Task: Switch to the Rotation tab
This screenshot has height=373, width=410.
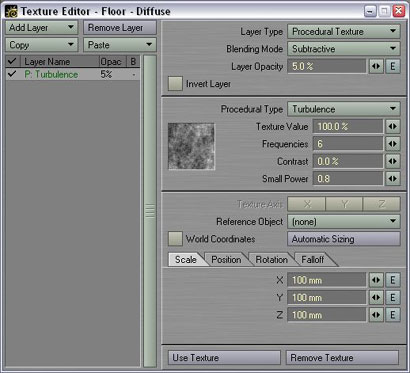Action: pos(272,259)
